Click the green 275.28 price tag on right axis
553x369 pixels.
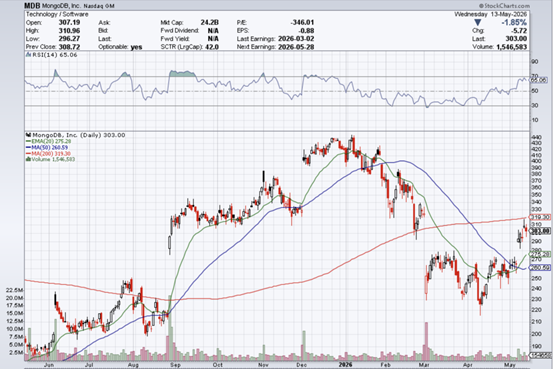point(540,254)
